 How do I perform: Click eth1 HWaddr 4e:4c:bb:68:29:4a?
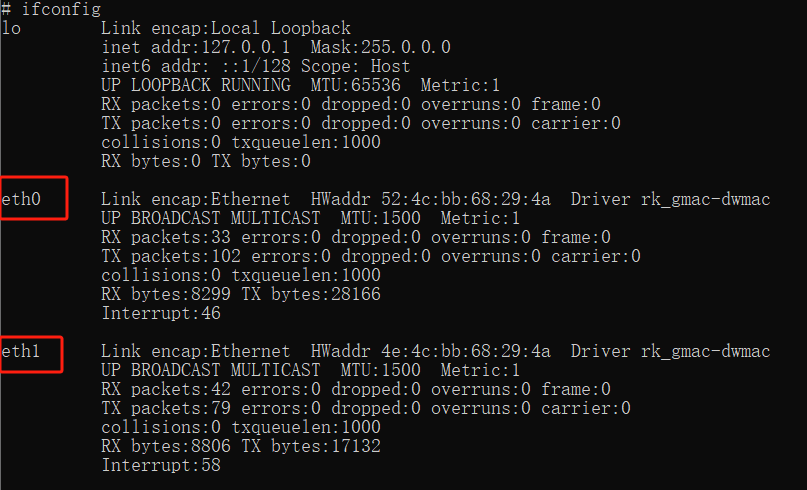[430, 351]
